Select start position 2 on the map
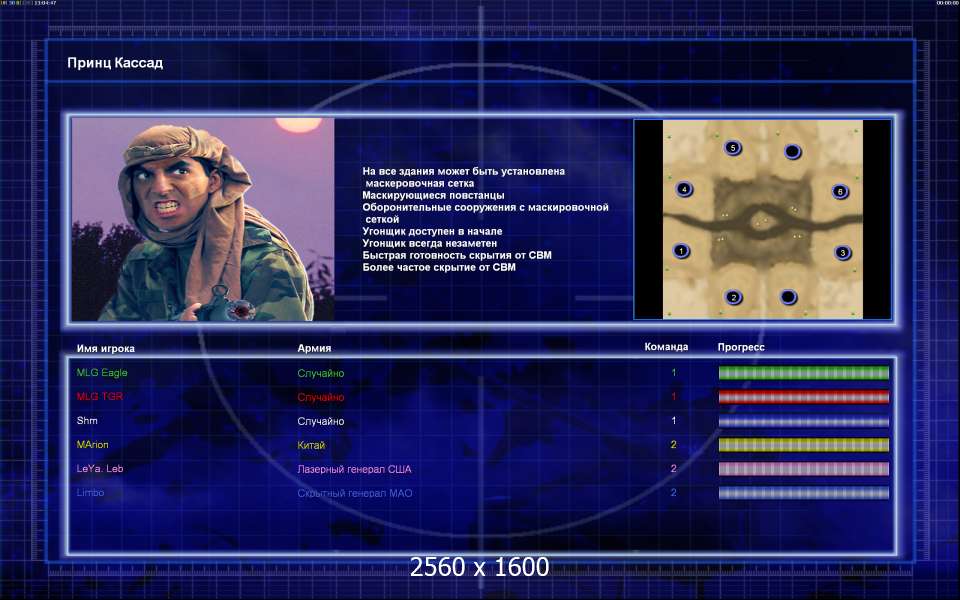 click(x=733, y=298)
